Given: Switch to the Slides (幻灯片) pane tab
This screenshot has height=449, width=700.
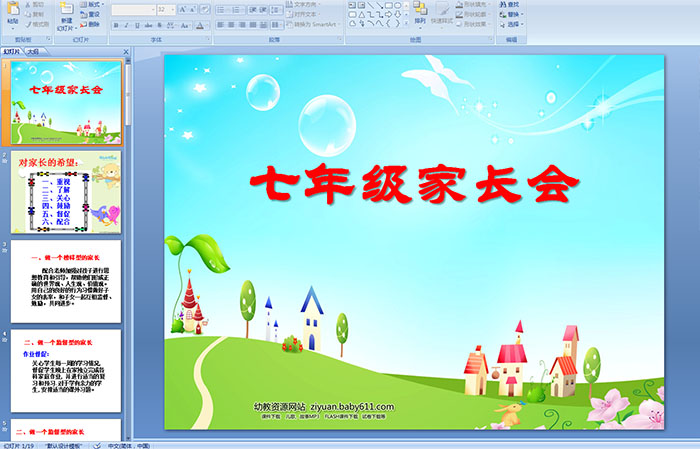Looking at the screenshot, I should 12,52.
